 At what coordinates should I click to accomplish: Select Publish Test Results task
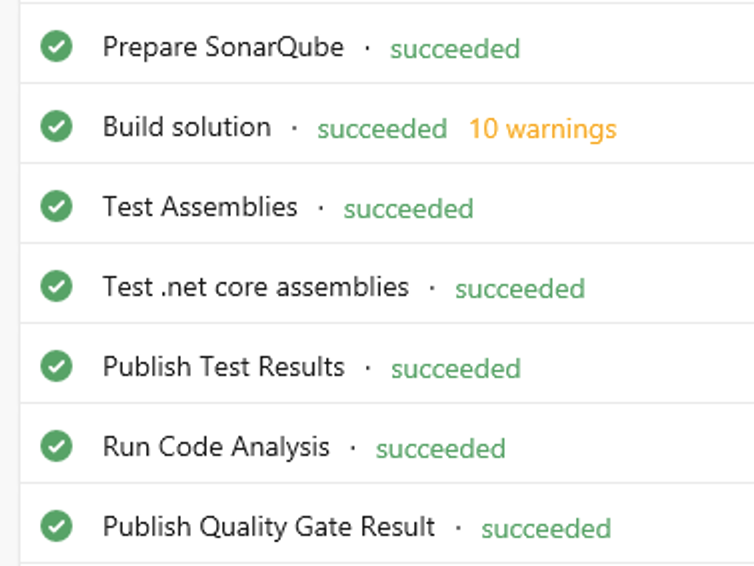224,367
